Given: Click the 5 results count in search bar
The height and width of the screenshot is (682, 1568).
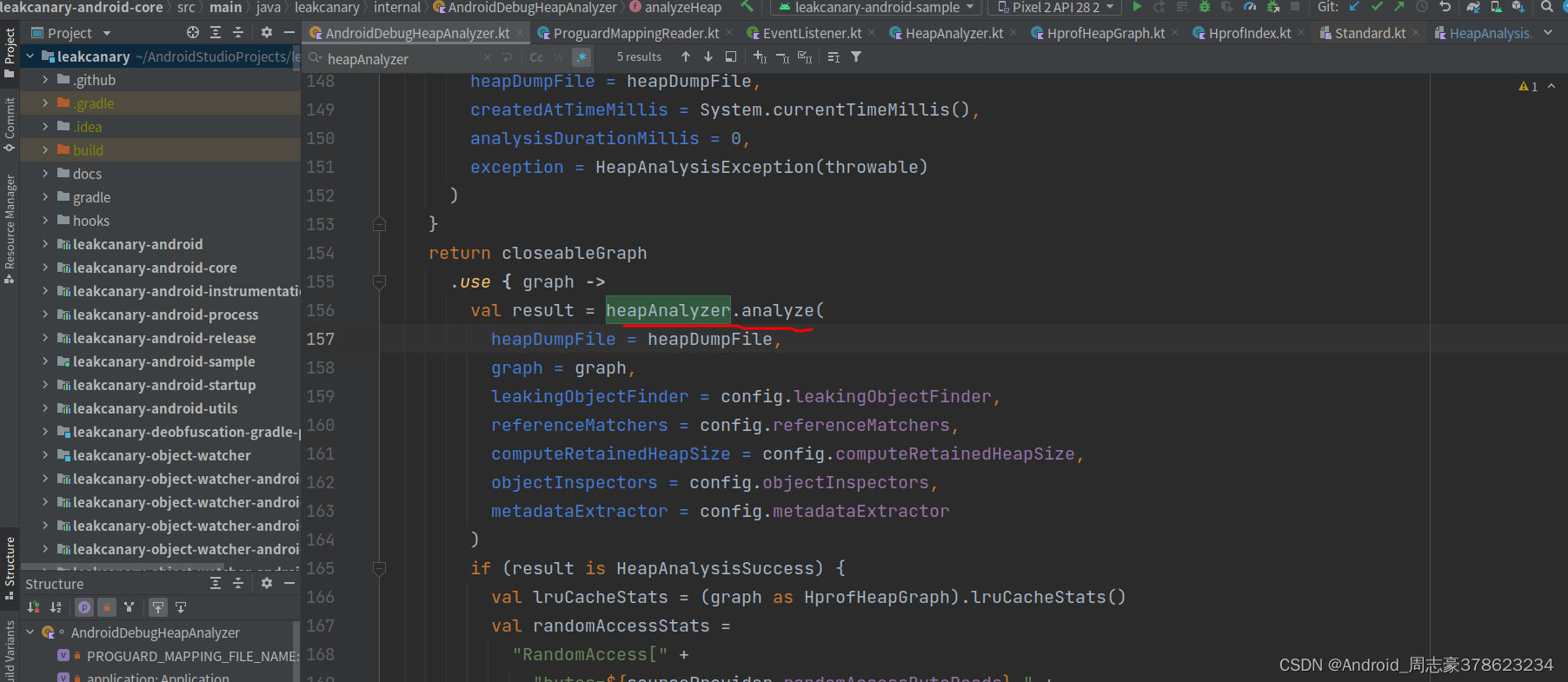Looking at the screenshot, I should click(x=639, y=57).
